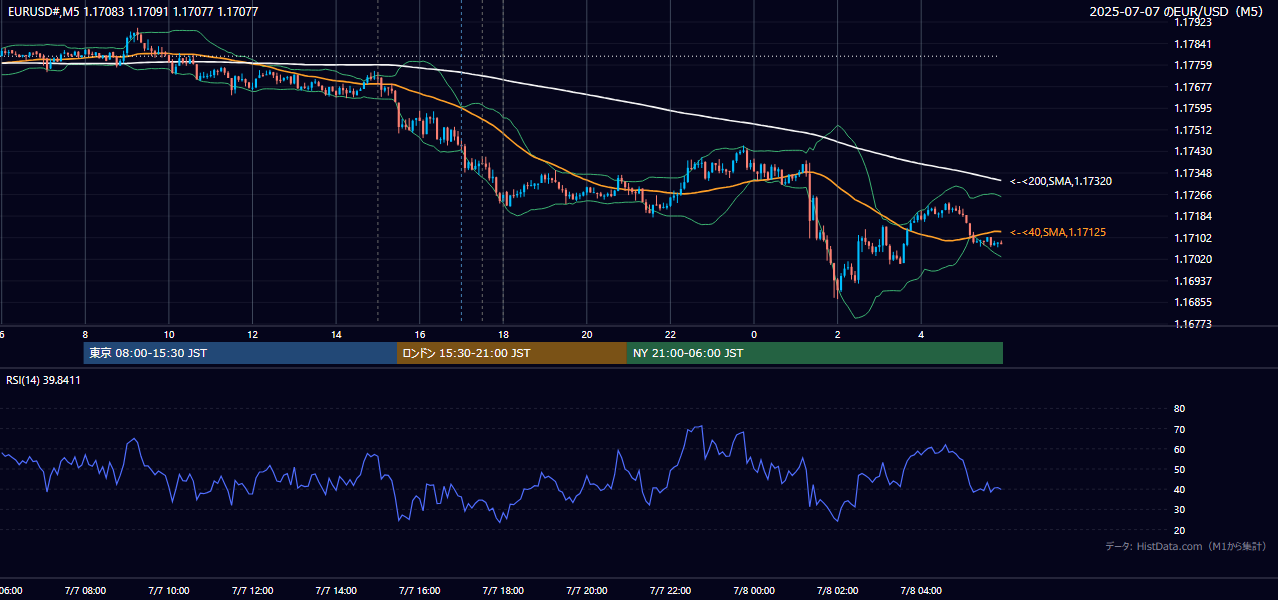1278x600 pixels.
Task: Click hour label 14 on price chart axis
Action: (x=336, y=334)
